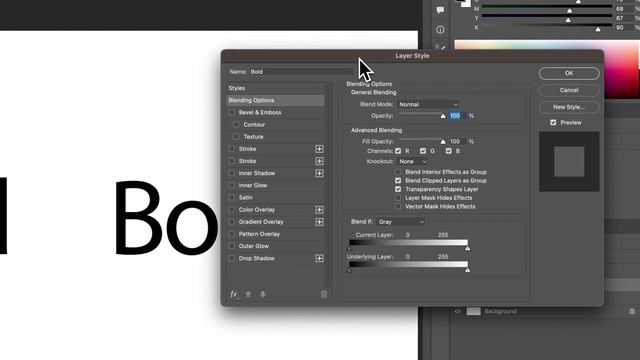The height and width of the screenshot is (360, 640).
Task: Click Current Layer white point slider handle
Action: (467, 248)
